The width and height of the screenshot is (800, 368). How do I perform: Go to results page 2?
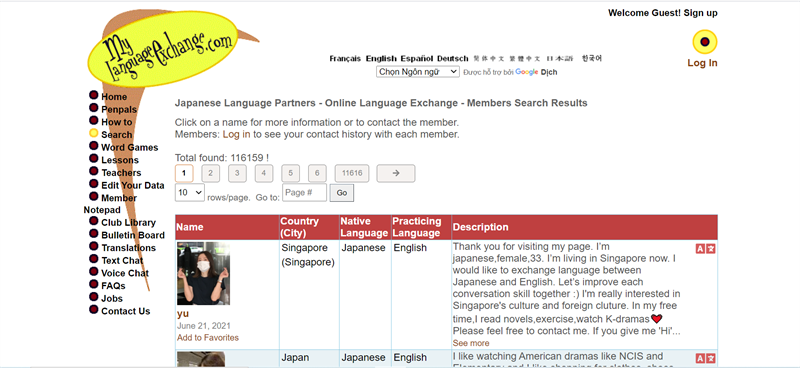coord(211,174)
